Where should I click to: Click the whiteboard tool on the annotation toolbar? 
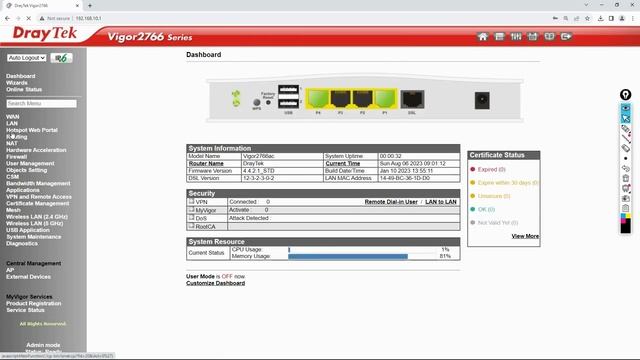(x=625, y=188)
